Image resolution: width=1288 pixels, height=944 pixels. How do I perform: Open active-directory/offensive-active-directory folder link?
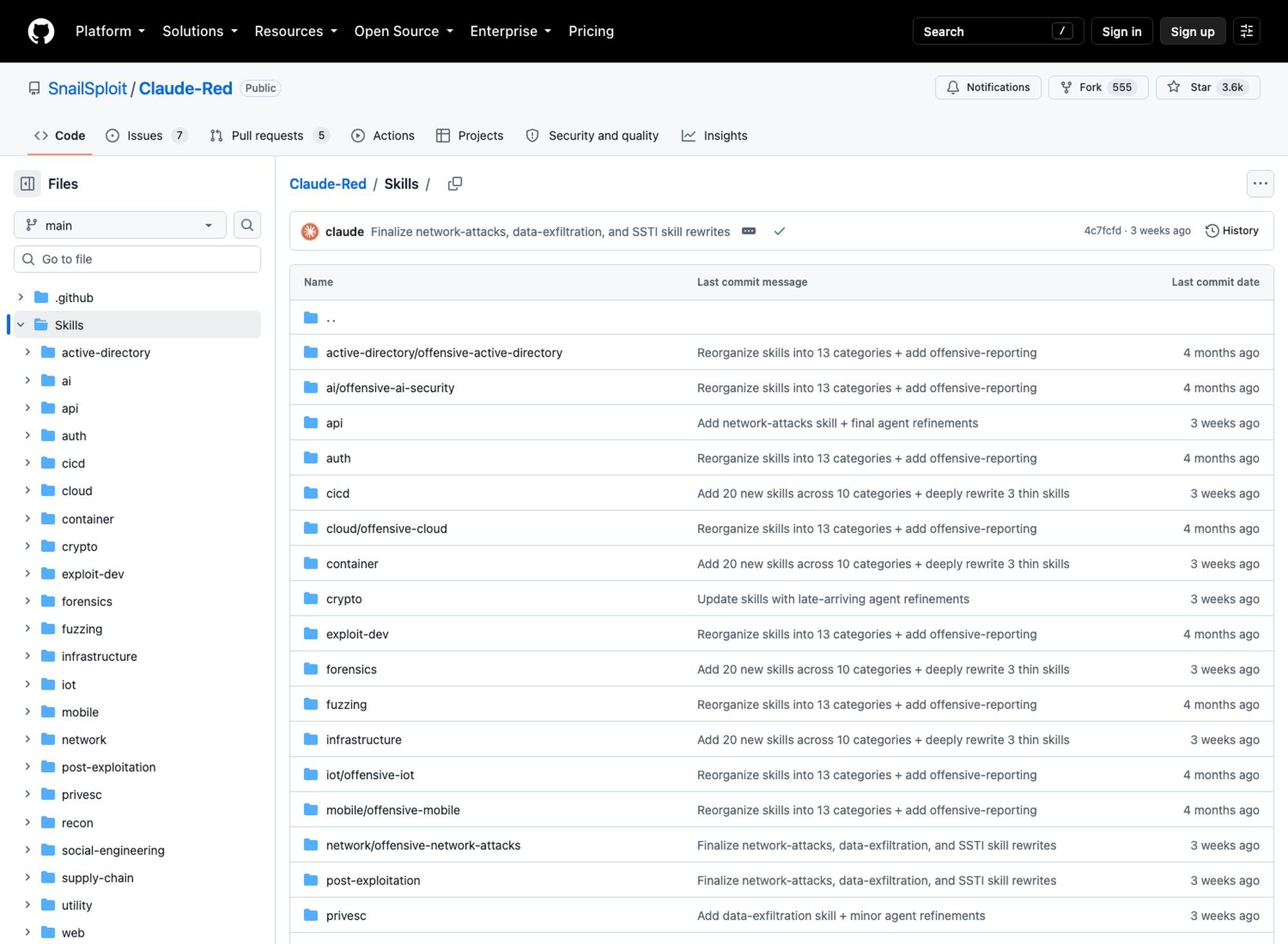[444, 352]
